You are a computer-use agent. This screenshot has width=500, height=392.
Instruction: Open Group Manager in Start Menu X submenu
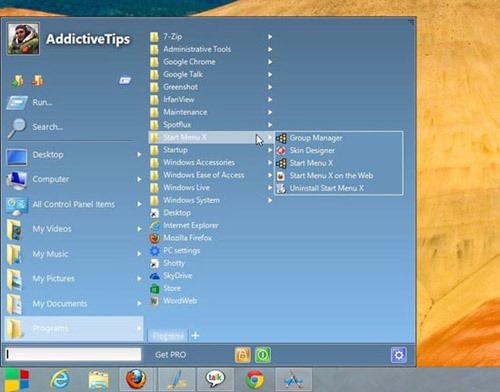click(339, 138)
